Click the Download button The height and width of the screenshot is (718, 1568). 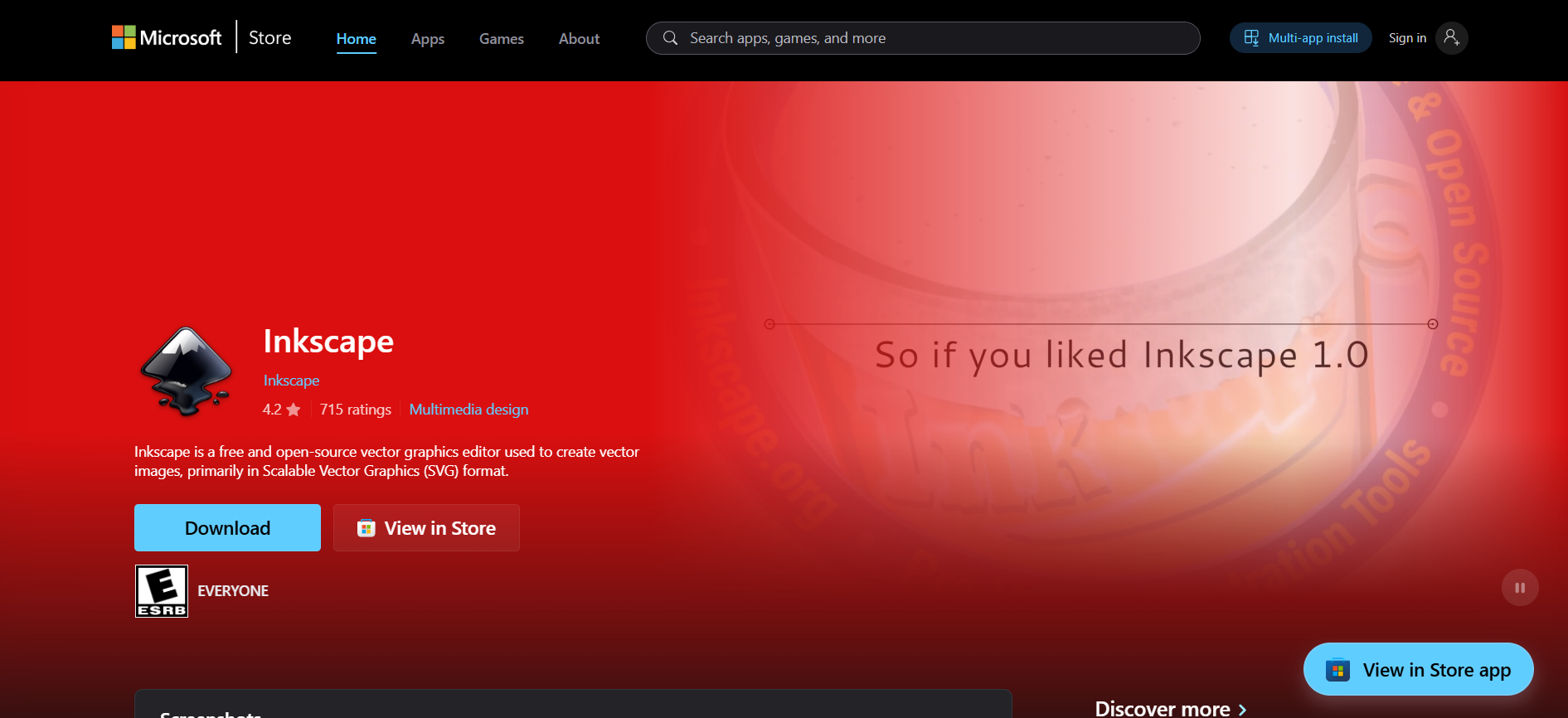(227, 528)
